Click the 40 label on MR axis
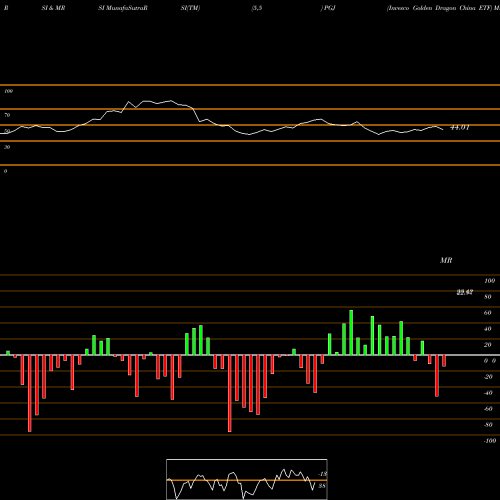The width and height of the screenshot is (500, 500). click(x=488, y=329)
